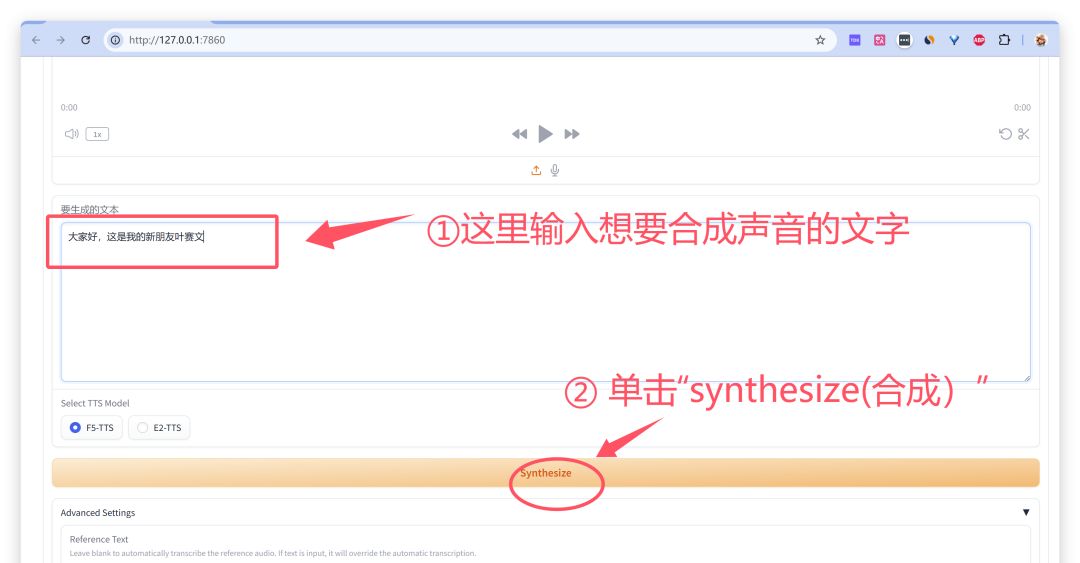Select the upload audio source icon

pyautogui.click(x=536, y=170)
